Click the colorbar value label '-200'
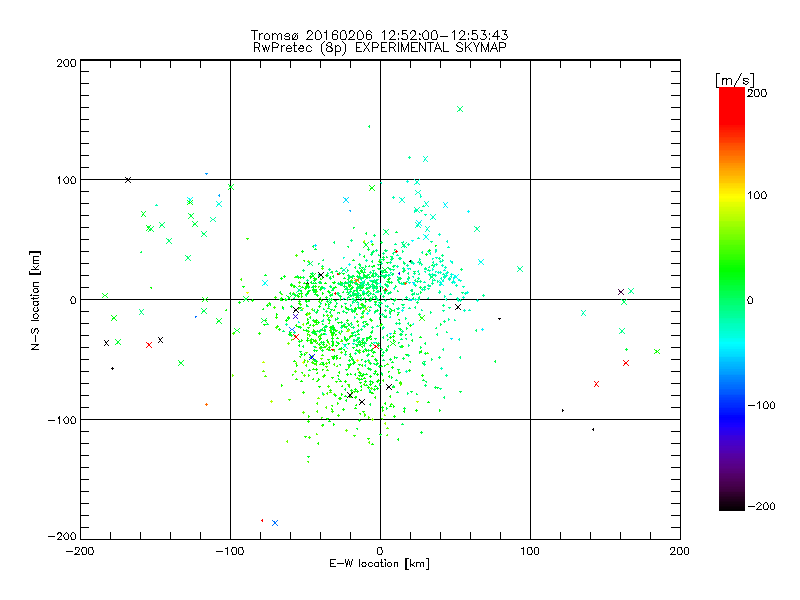Image resolution: width=800 pixels, height=600 pixels. tap(761, 506)
